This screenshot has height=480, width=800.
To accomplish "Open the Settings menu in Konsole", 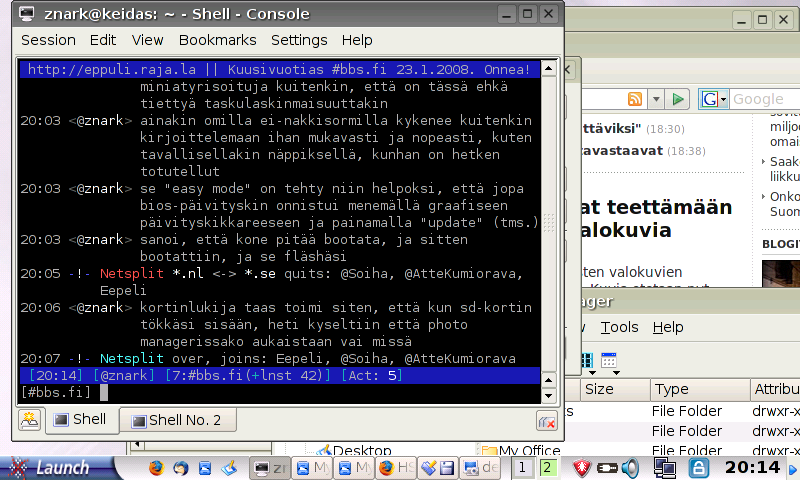I will coord(299,40).
